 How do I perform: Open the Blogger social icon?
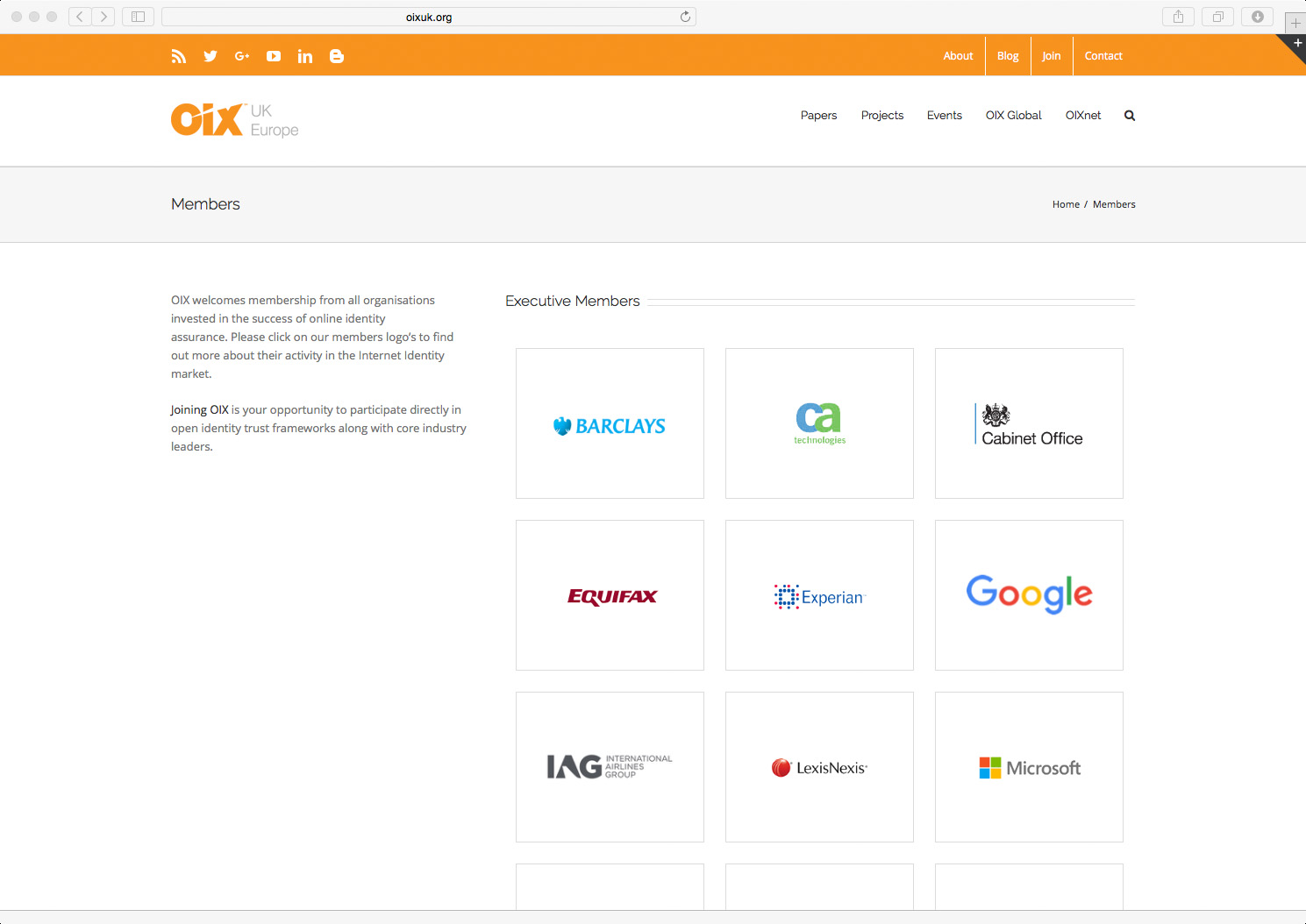337,56
